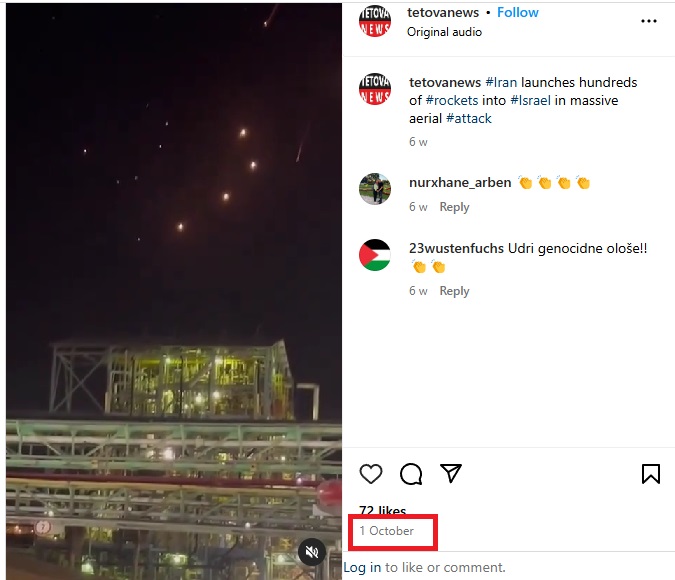This screenshot has height=580, width=675.
Task: Open the Original audio link
Action: tap(444, 32)
